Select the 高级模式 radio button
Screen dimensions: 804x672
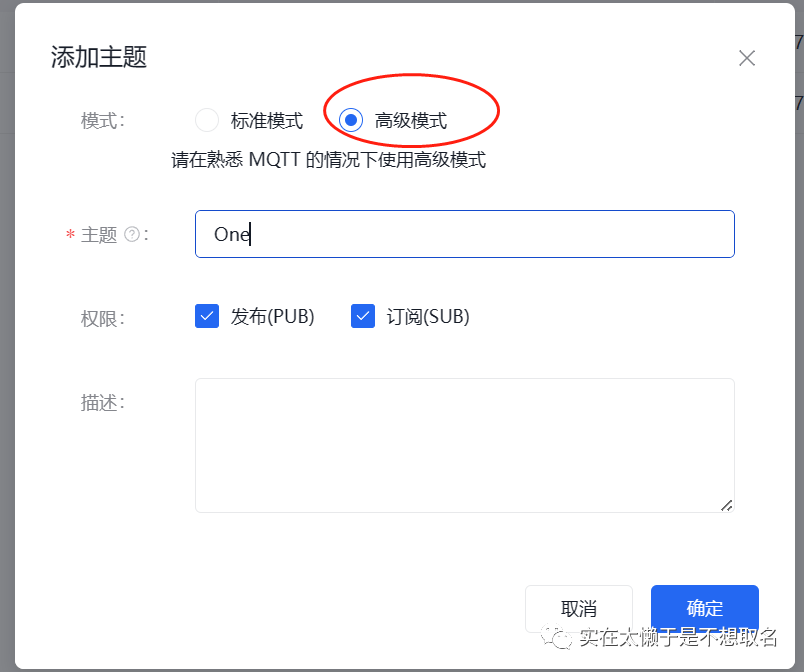click(x=351, y=121)
